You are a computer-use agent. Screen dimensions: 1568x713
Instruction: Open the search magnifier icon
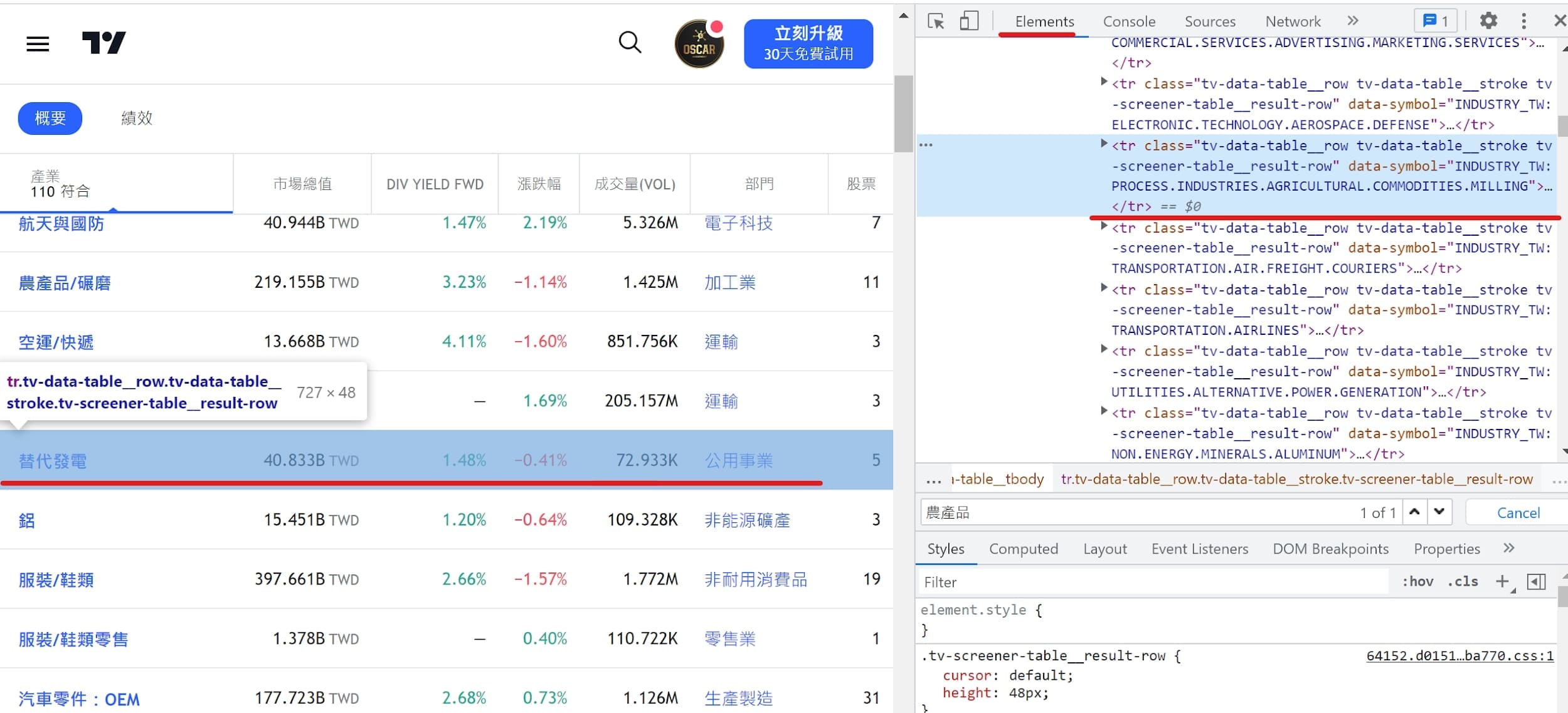pyautogui.click(x=630, y=43)
